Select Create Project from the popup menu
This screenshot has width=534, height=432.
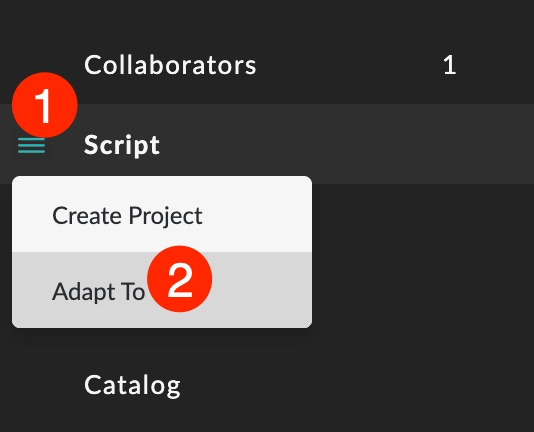(162, 214)
